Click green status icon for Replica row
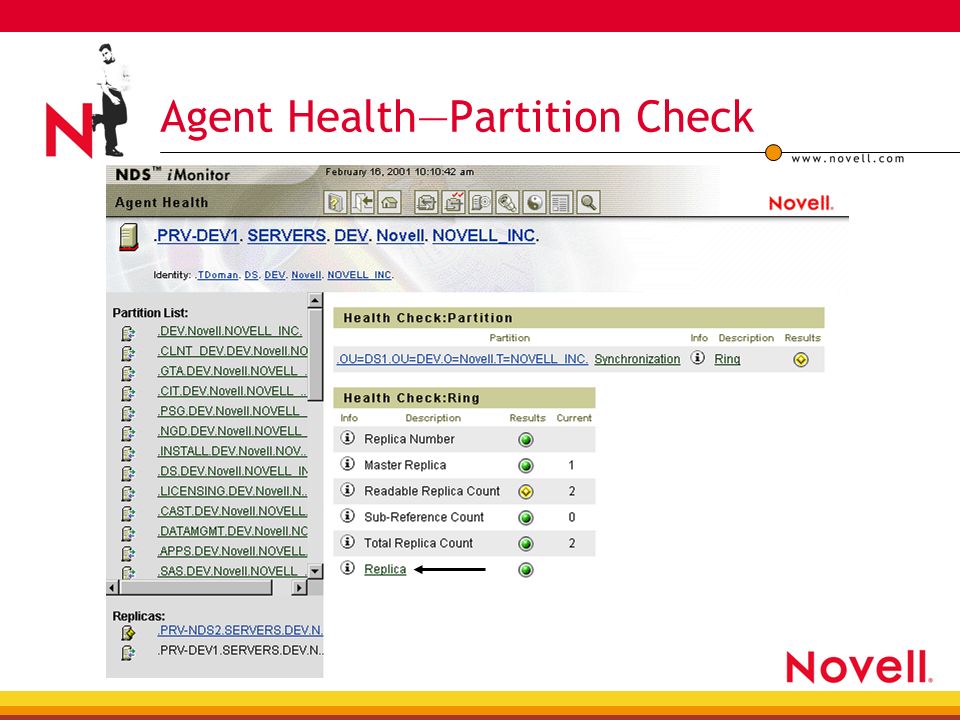Screen dimensions: 960x720 click(525, 570)
